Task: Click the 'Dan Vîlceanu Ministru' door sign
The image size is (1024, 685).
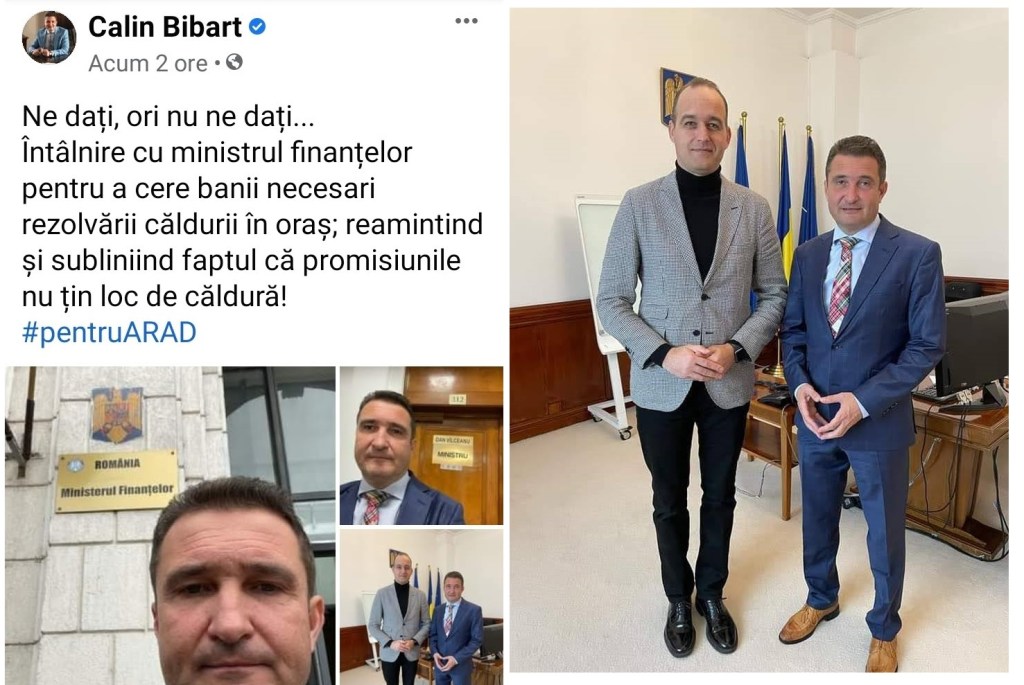Action: [453, 450]
